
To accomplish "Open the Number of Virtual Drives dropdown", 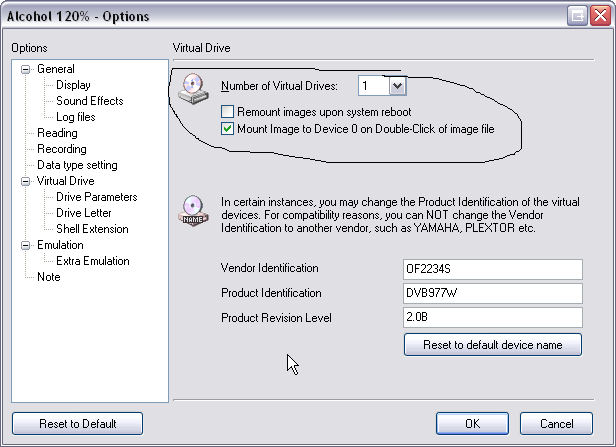I will [396, 87].
